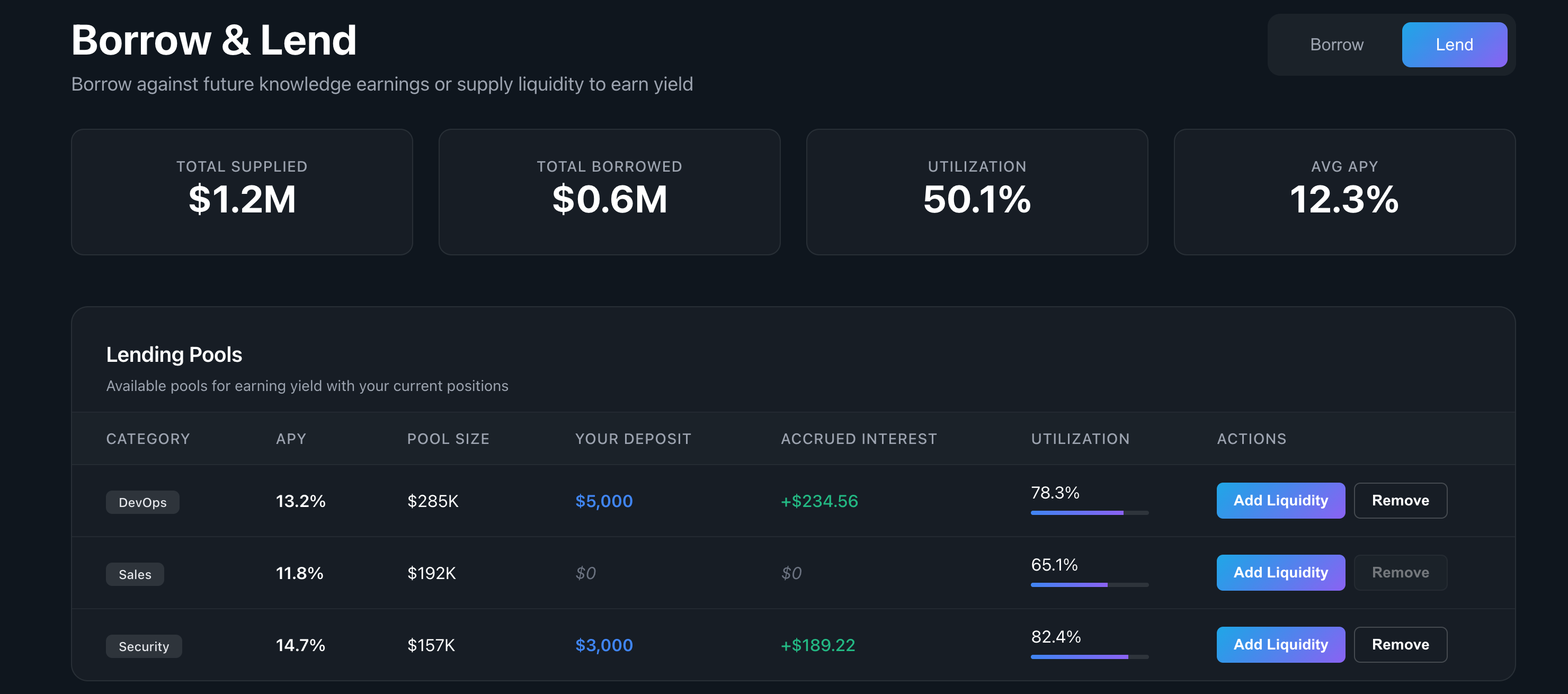Click the $3,000 deposit value

[604, 645]
